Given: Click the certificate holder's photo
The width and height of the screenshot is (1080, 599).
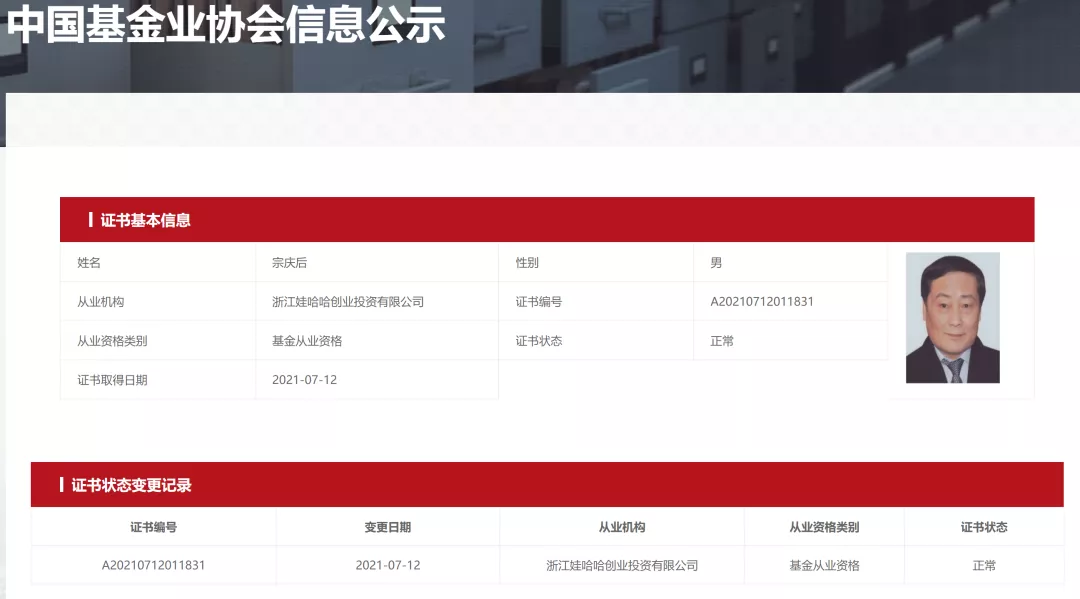Looking at the screenshot, I should [953, 317].
